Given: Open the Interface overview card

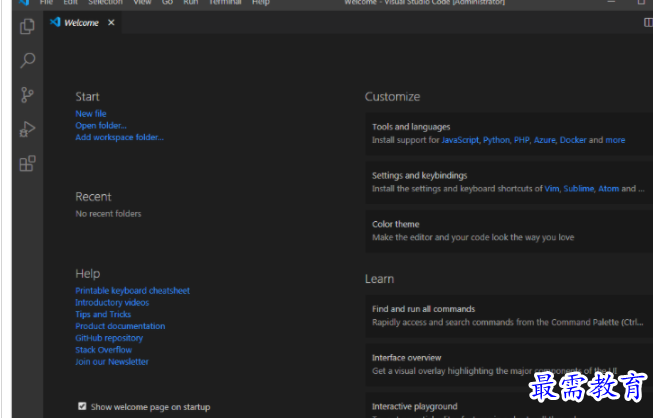Looking at the screenshot, I should point(509,365).
